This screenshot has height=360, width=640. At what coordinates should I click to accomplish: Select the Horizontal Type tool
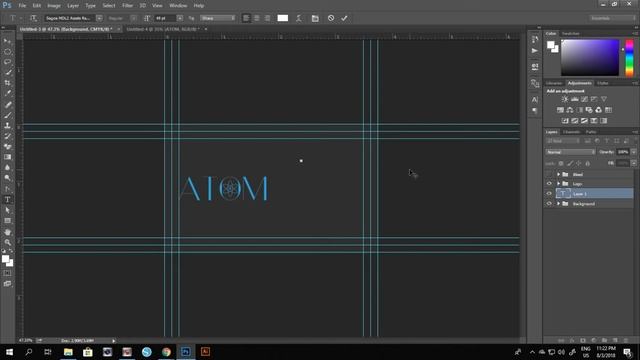(x=7, y=200)
